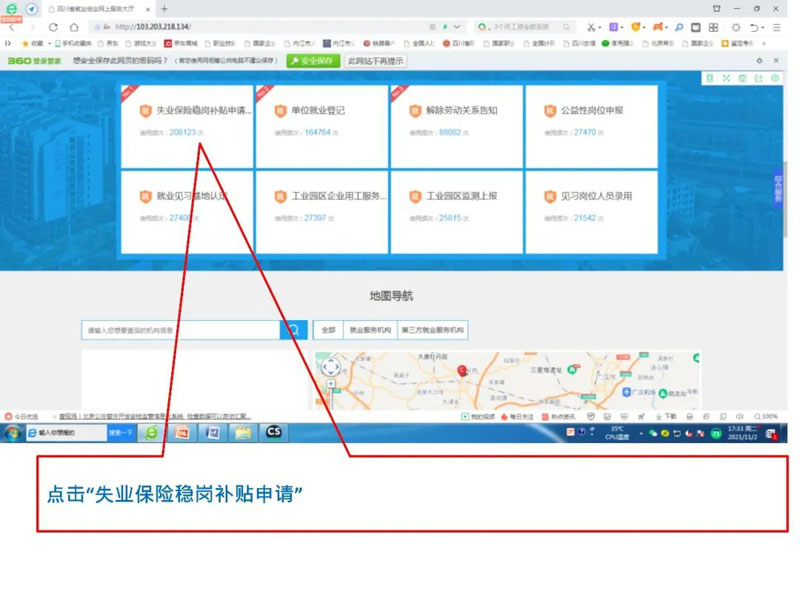This screenshot has height=600, width=800.
Task: Click the red location marker on map
Action: click(x=462, y=371)
